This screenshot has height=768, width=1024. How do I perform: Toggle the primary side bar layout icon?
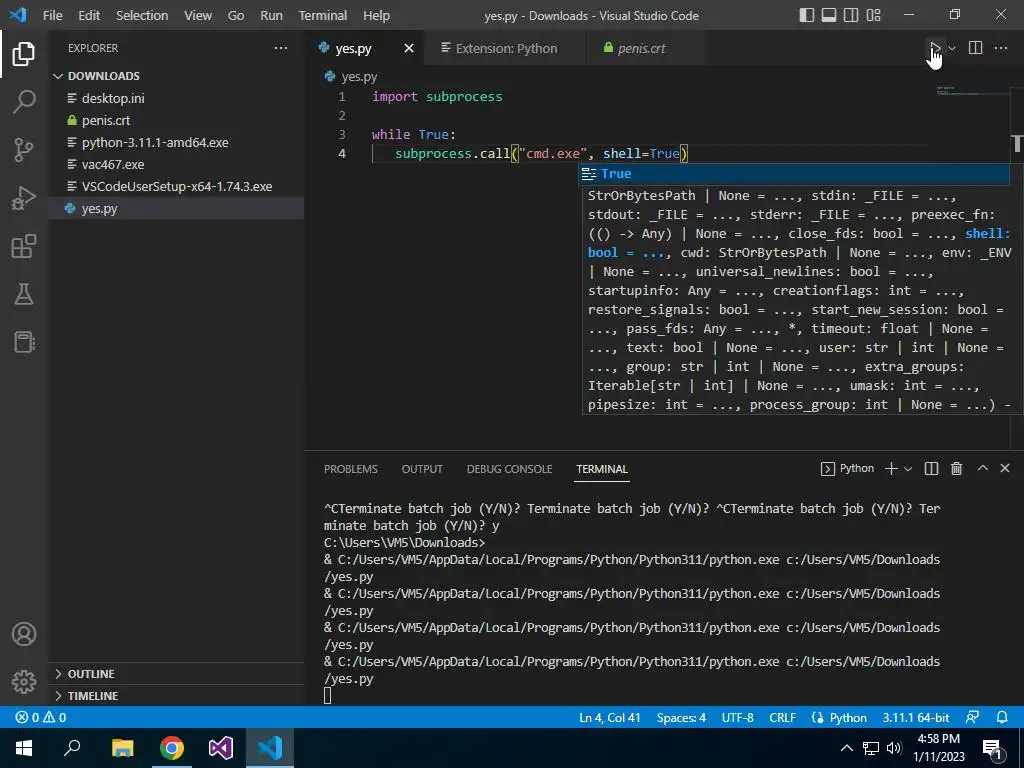(807, 15)
